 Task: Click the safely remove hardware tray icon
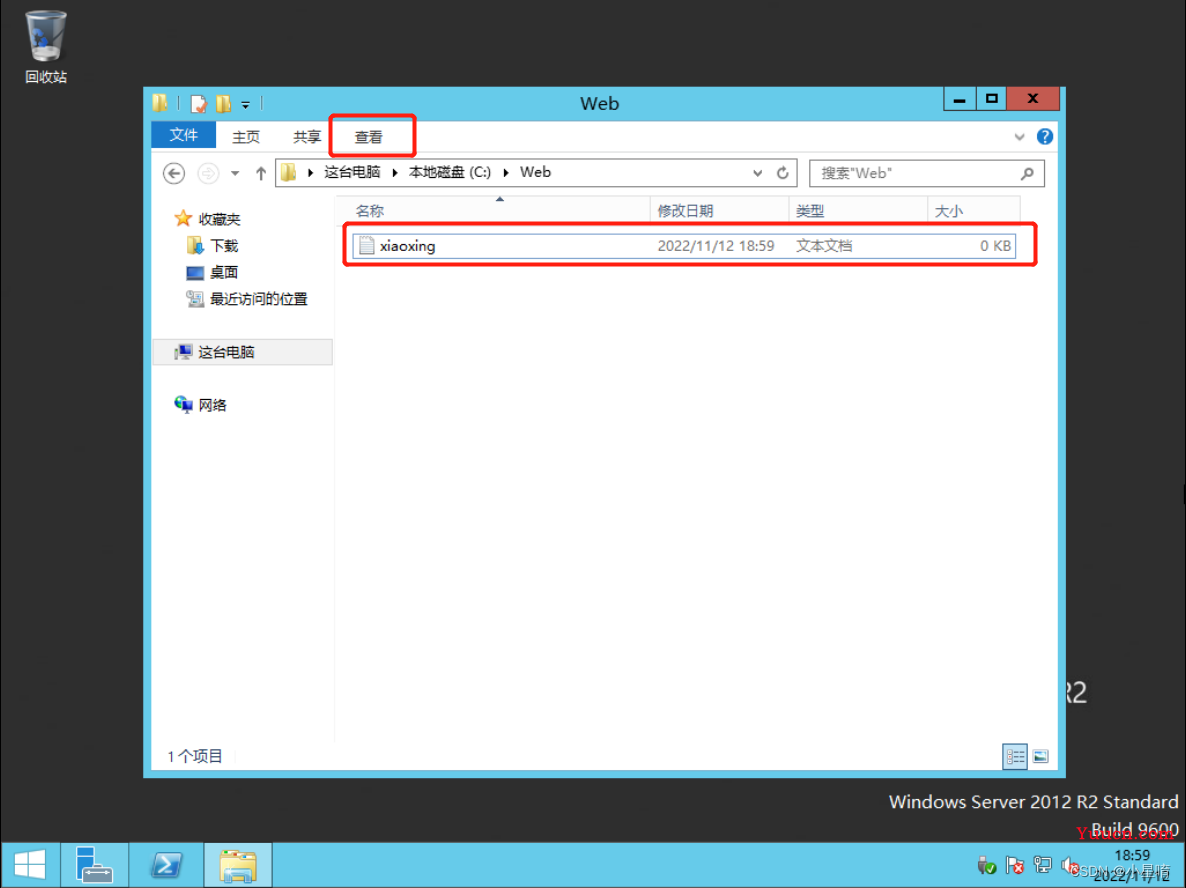(986, 865)
